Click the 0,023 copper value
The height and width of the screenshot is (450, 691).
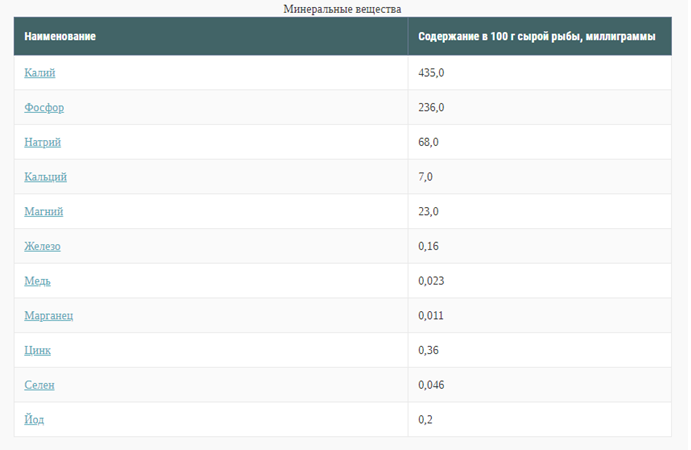pyautogui.click(x=431, y=281)
